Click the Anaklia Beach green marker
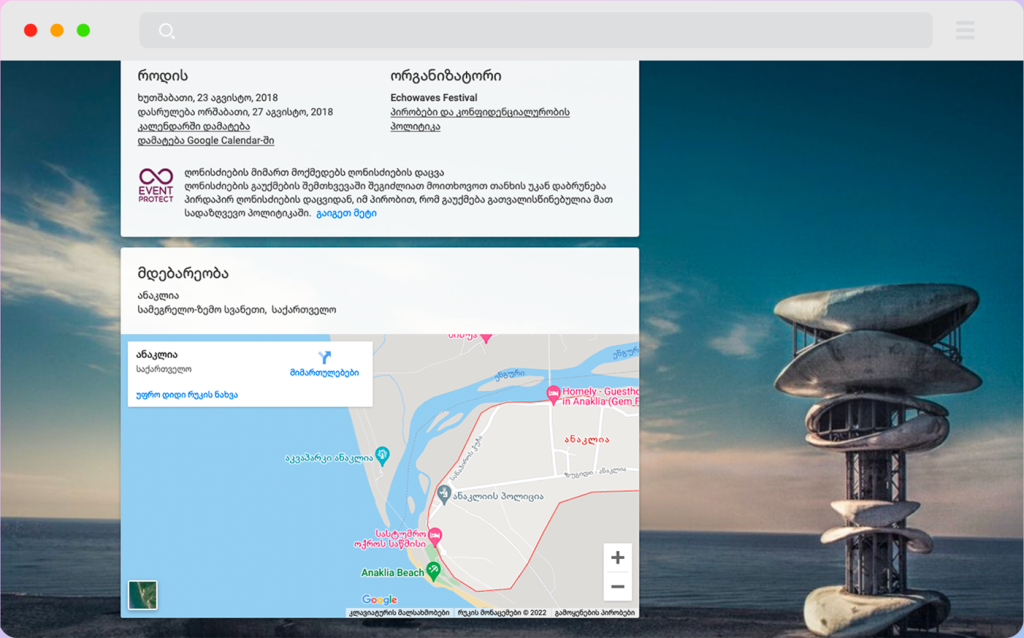The height and width of the screenshot is (638, 1024). 434,571
